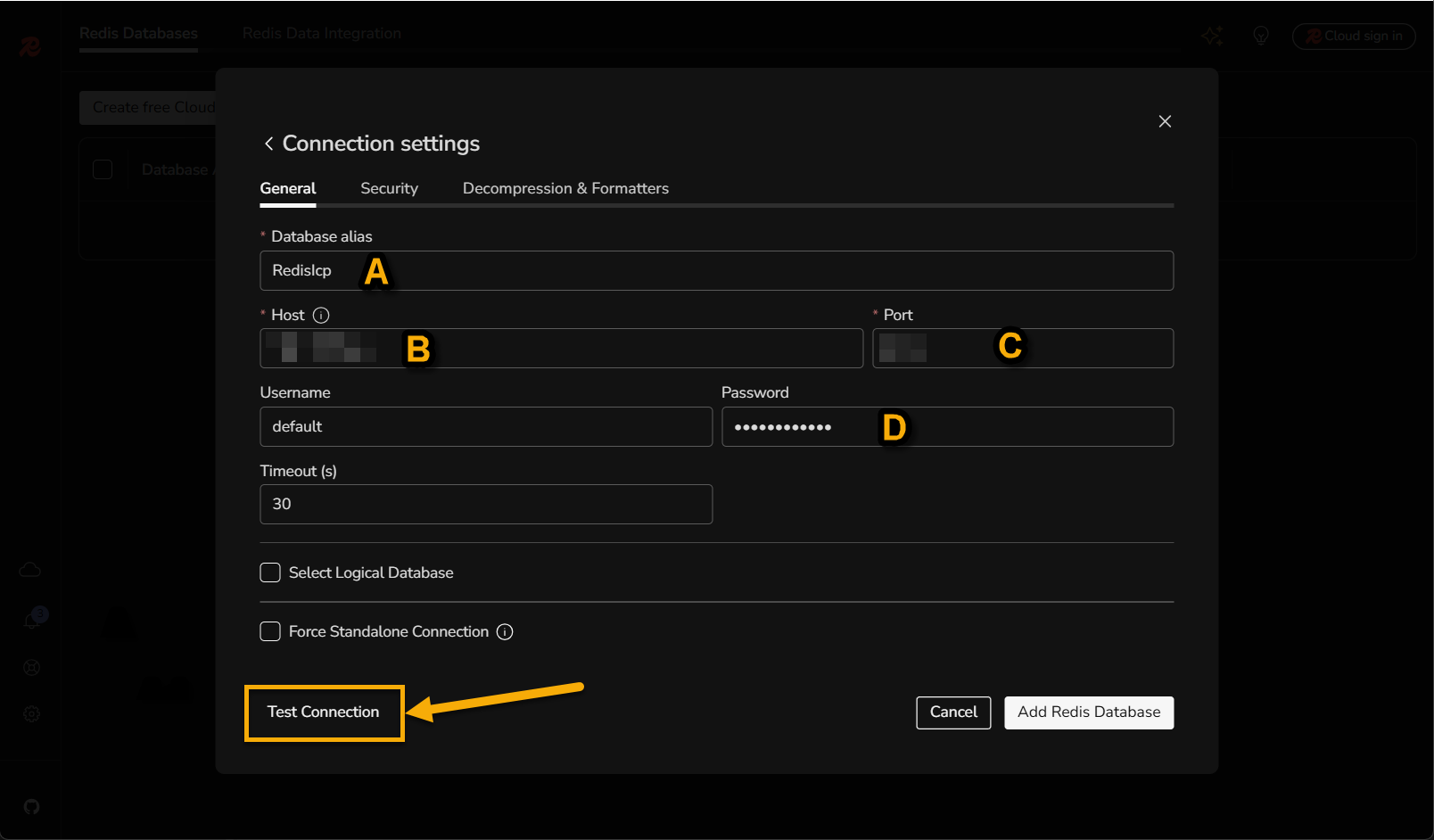Click the Cancel button
This screenshot has width=1434, height=840.
point(953,712)
